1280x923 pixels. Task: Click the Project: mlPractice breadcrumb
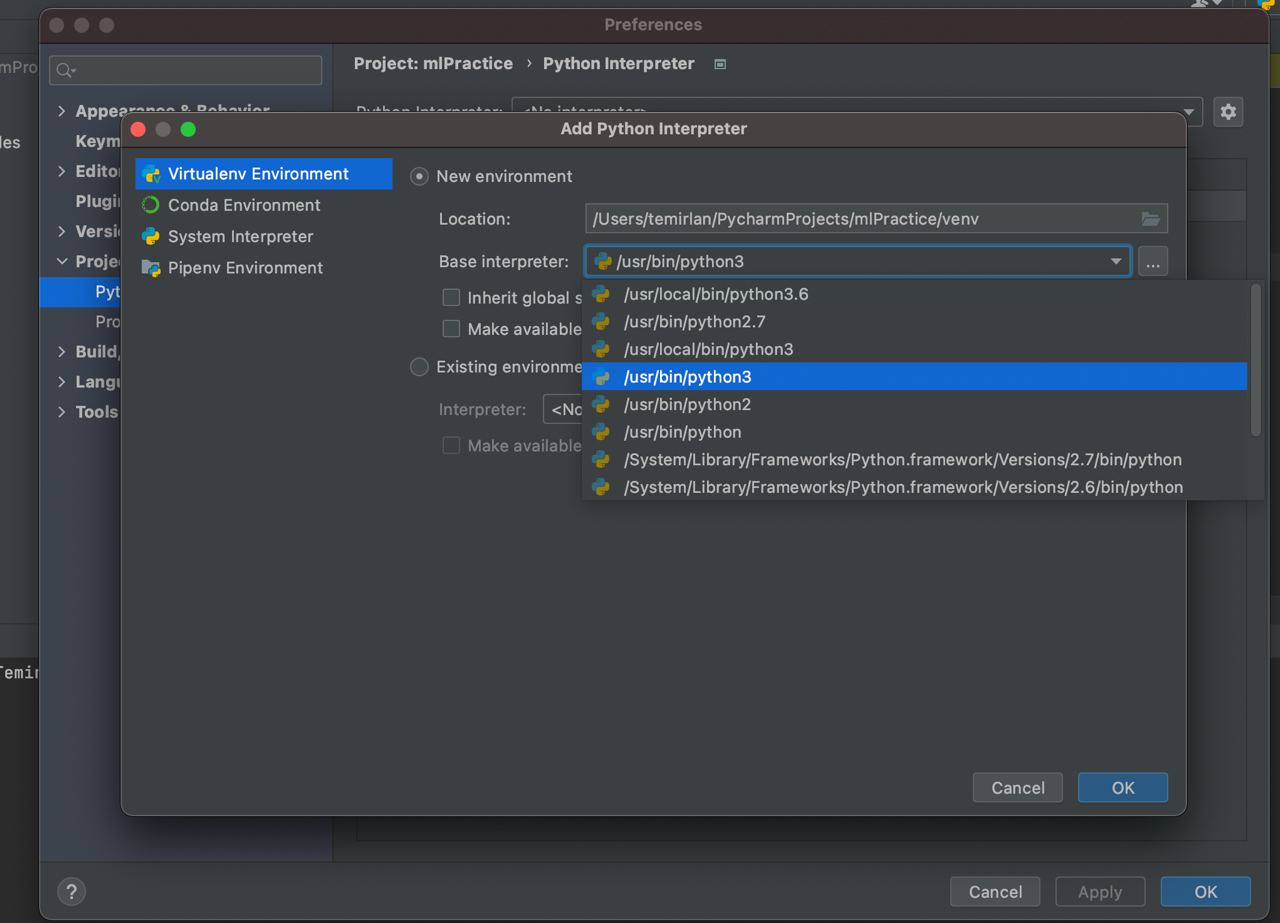tap(433, 63)
